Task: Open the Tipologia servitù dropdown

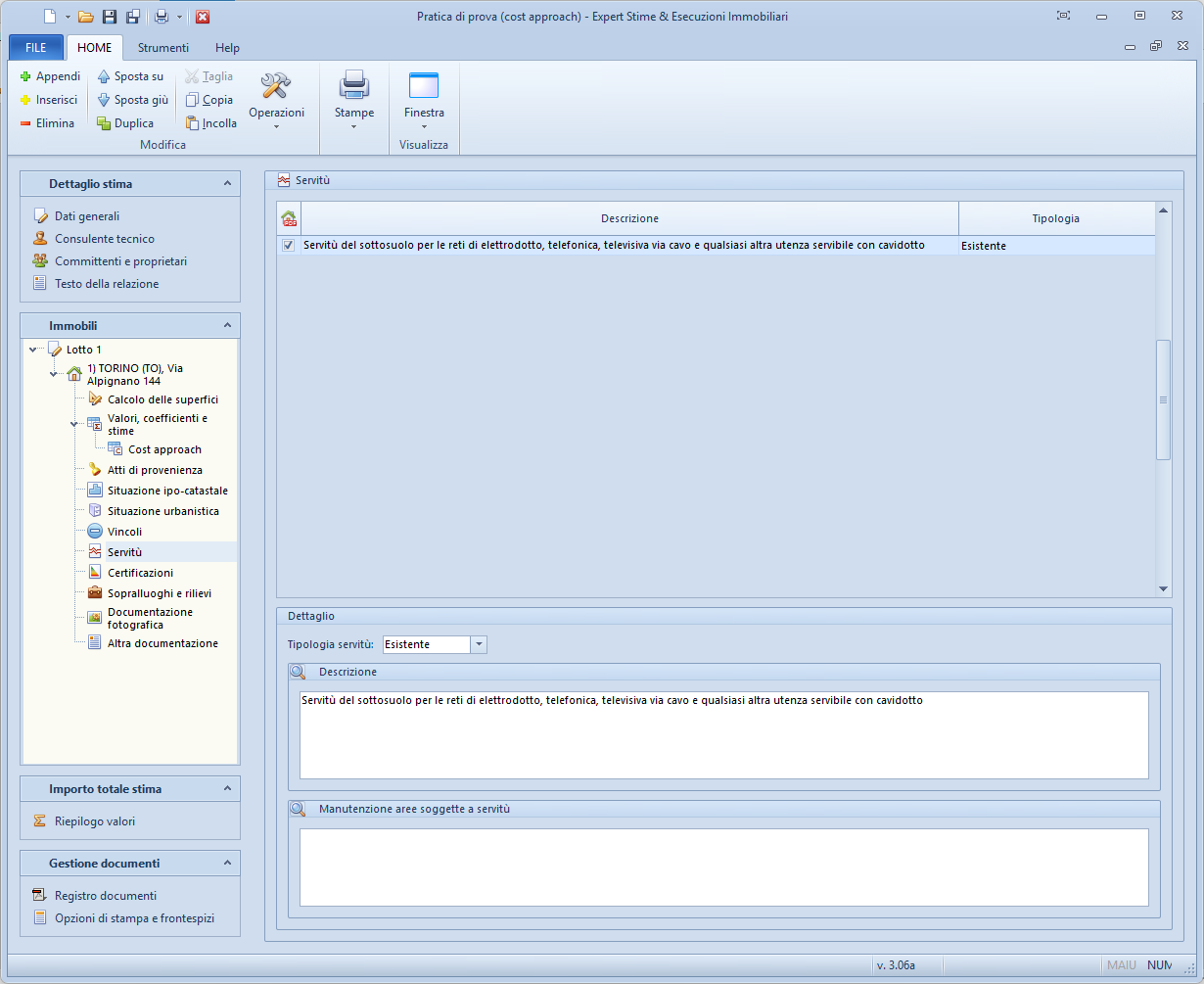Action: [x=479, y=644]
